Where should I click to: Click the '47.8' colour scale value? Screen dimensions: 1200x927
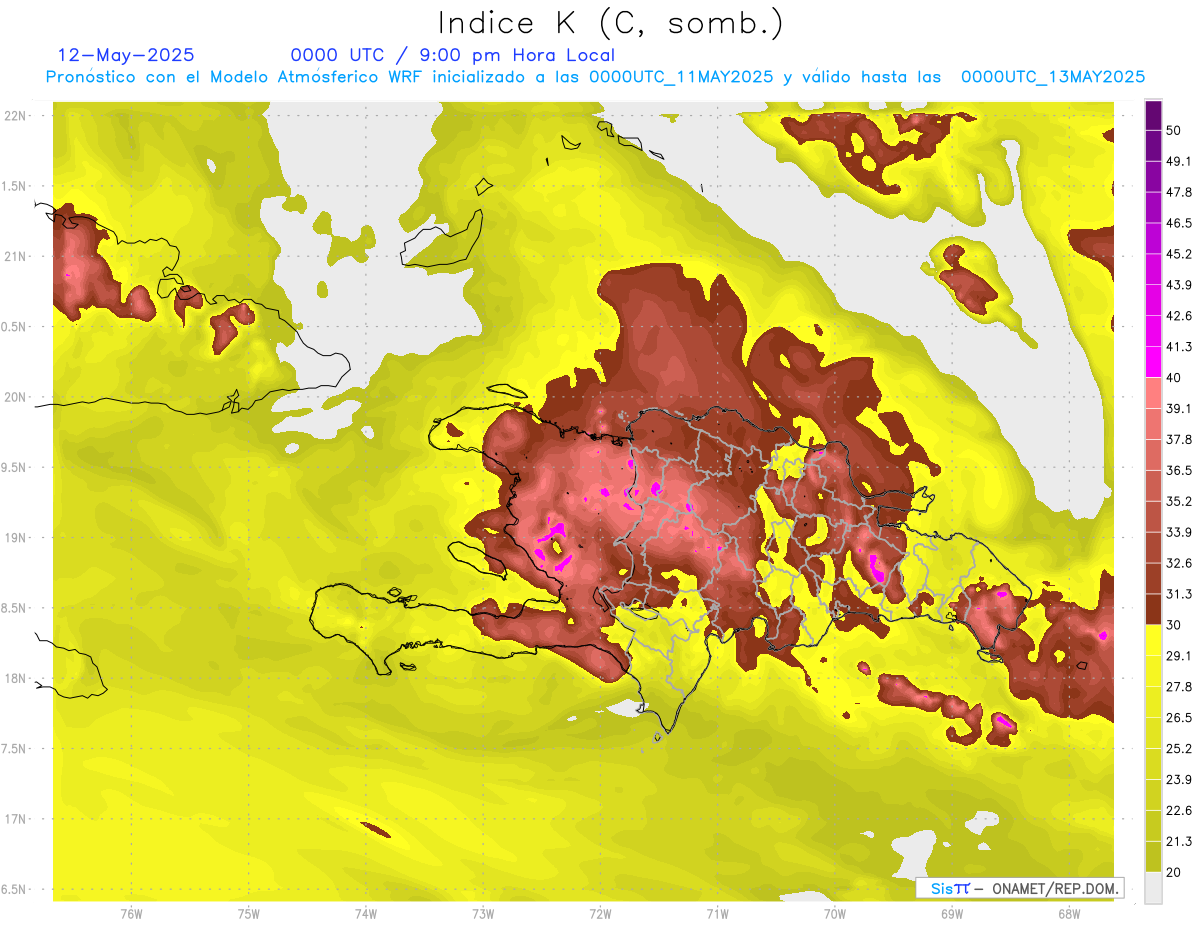[1179, 192]
